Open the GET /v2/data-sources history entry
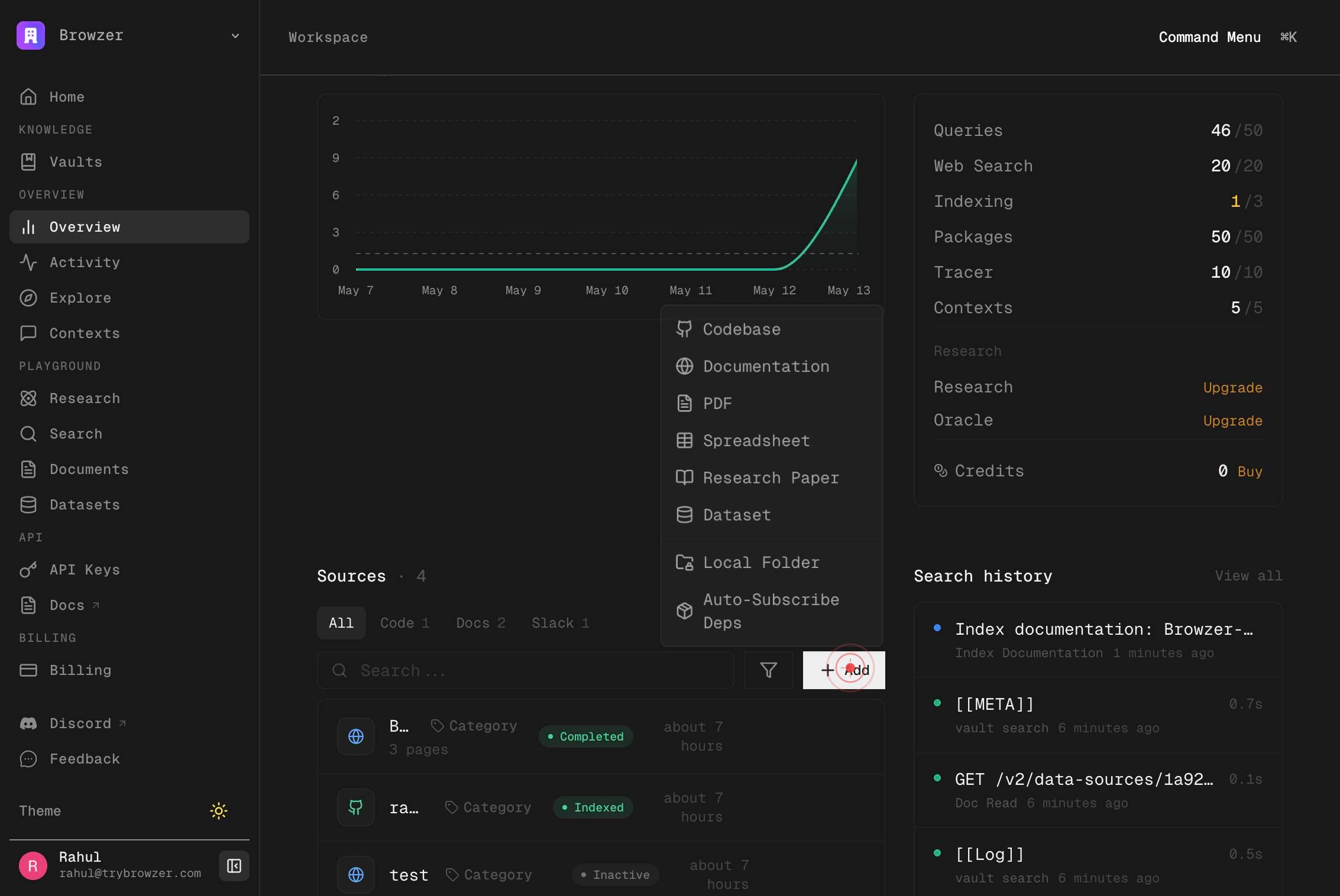Viewport: 1340px width, 896px height. pos(1098,790)
